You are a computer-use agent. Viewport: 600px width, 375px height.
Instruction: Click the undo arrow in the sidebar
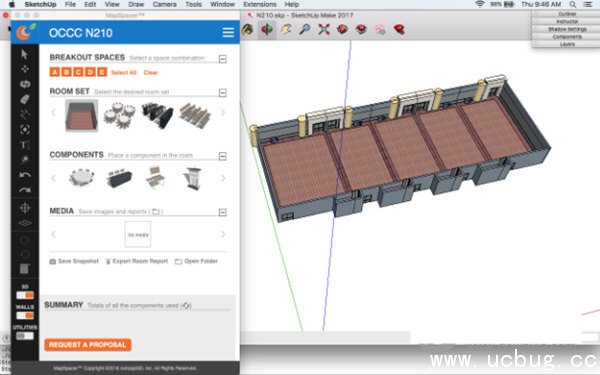25,175
